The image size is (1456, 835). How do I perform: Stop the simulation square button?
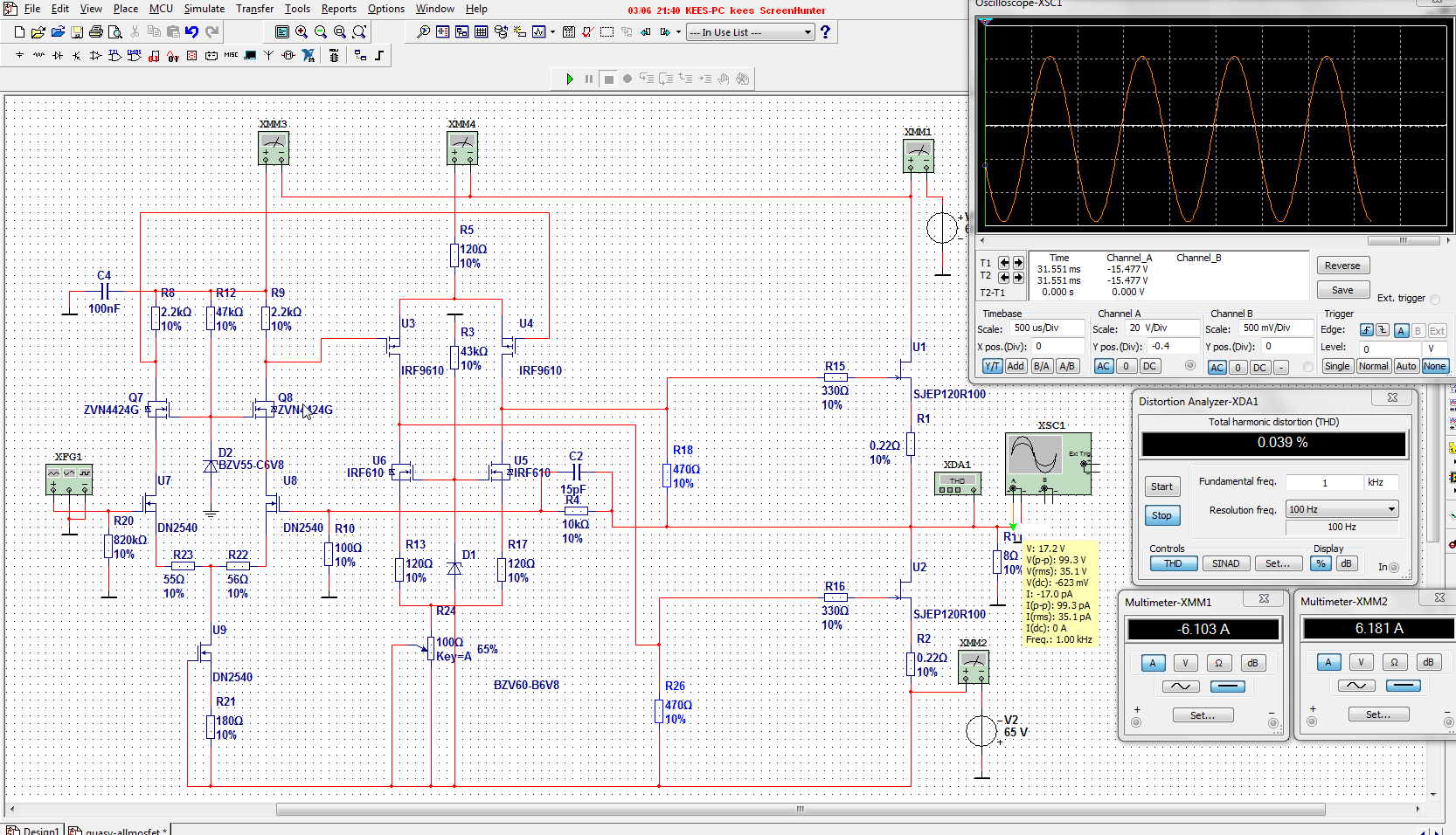coord(609,79)
